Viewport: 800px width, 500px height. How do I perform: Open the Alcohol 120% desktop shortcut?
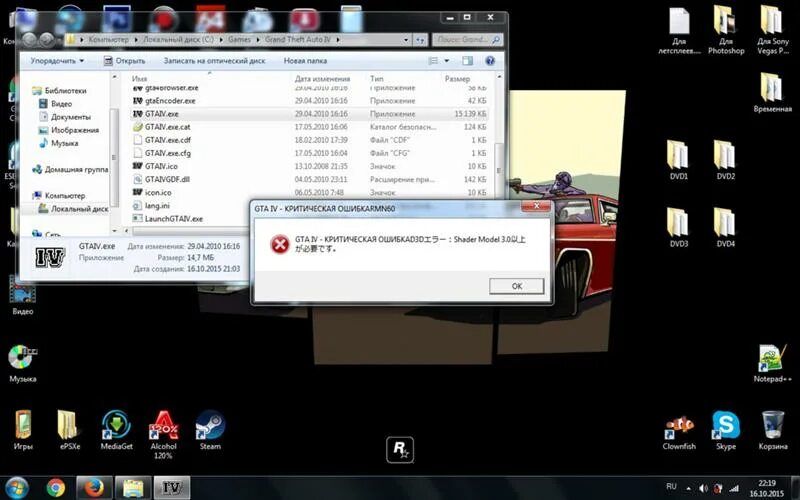click(x=163, y=435)
